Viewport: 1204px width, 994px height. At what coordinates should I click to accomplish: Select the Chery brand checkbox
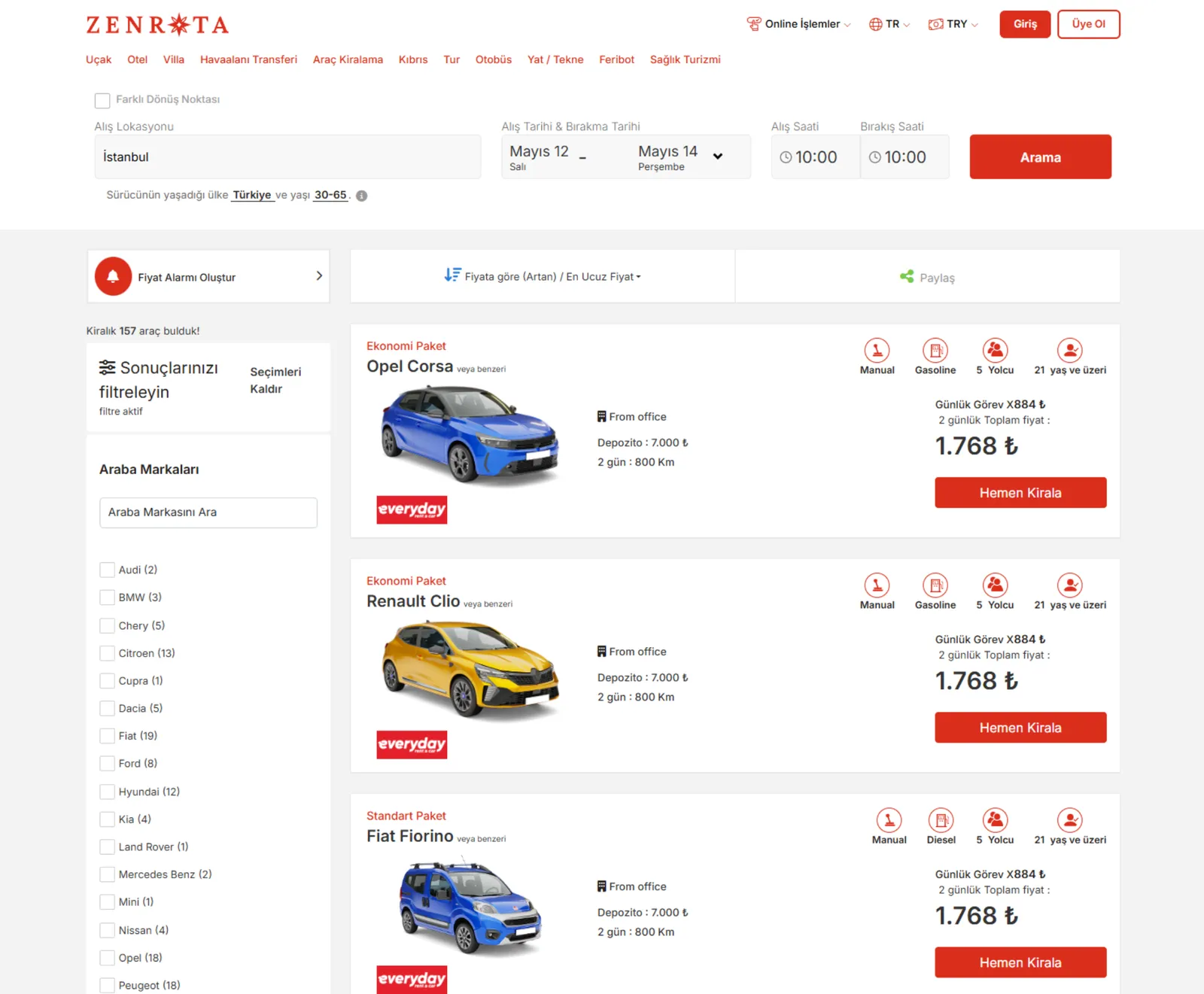108,625
